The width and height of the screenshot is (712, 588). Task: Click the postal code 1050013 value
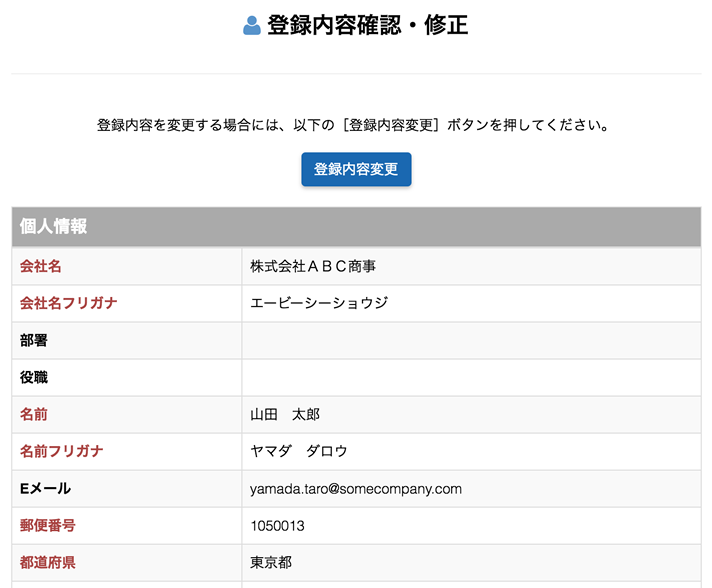277,525
